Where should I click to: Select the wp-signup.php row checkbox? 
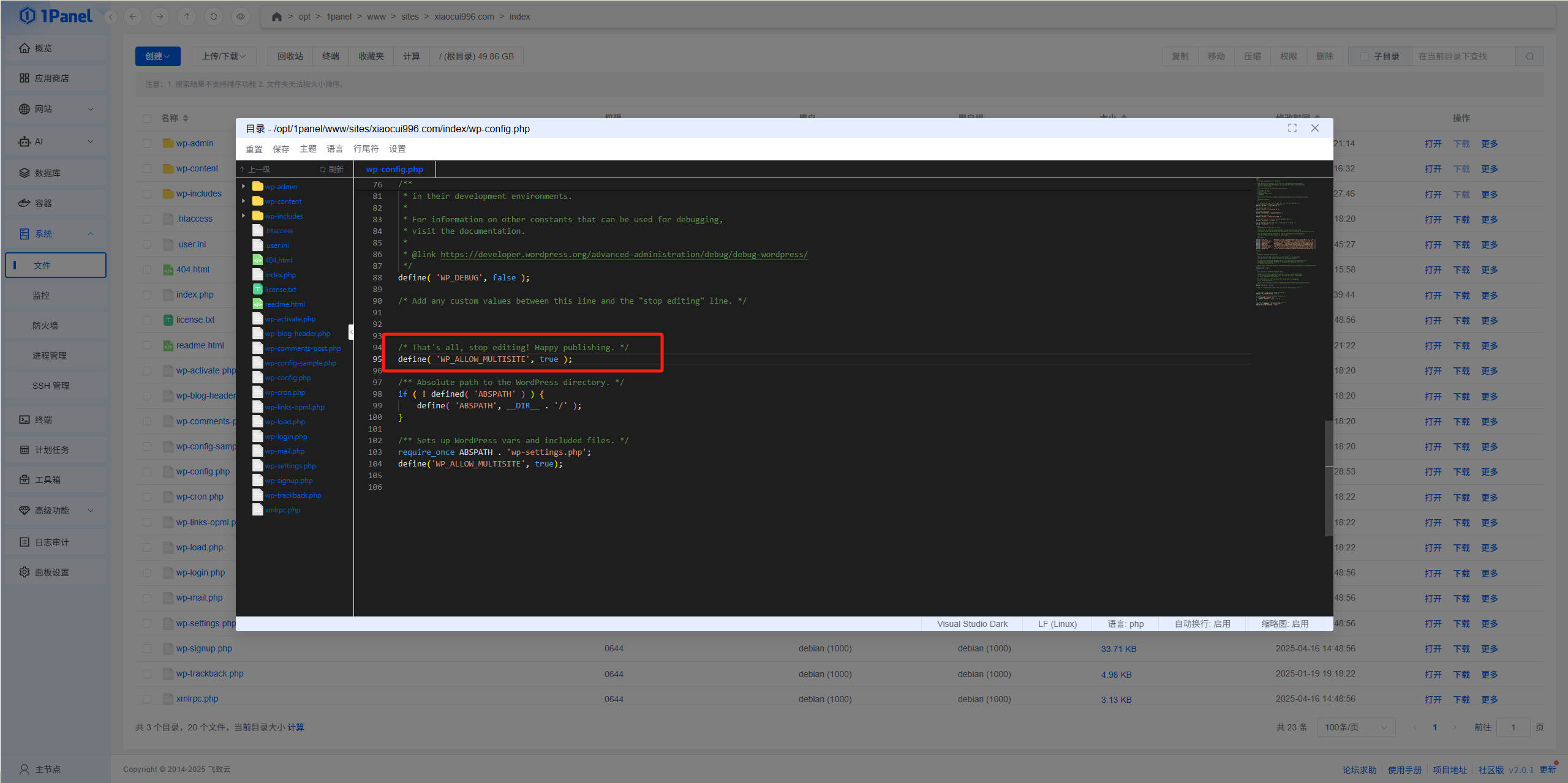tap(147, 648)
